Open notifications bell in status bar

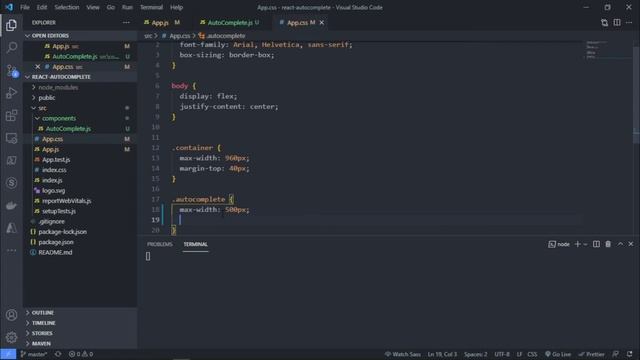pos(629,354)
